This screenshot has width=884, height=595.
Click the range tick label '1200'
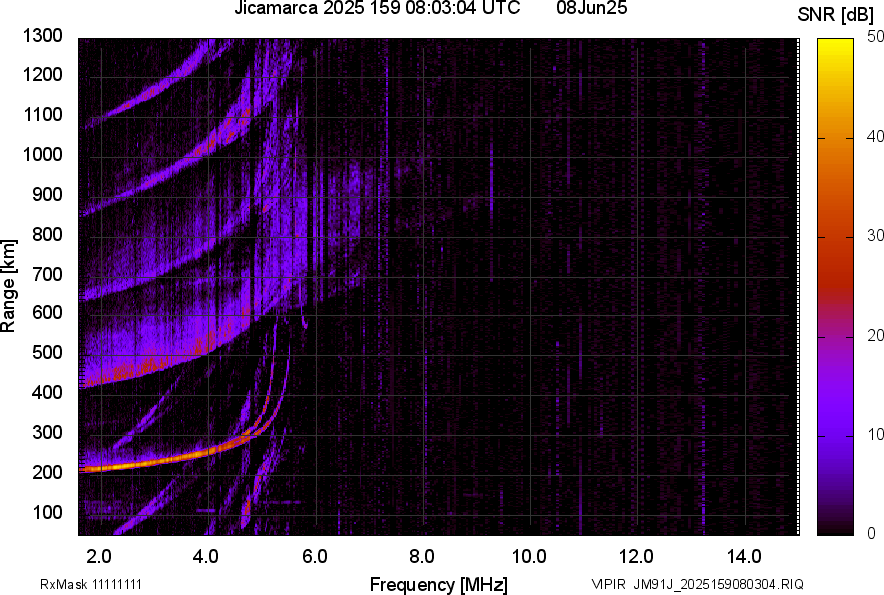click(42, 74)
